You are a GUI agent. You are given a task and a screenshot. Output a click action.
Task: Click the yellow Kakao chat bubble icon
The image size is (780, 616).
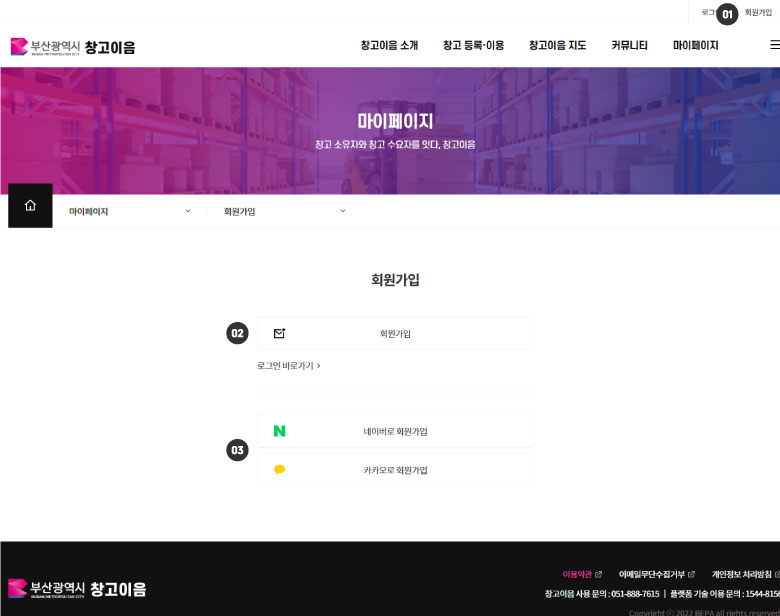[x=280, y=469]
